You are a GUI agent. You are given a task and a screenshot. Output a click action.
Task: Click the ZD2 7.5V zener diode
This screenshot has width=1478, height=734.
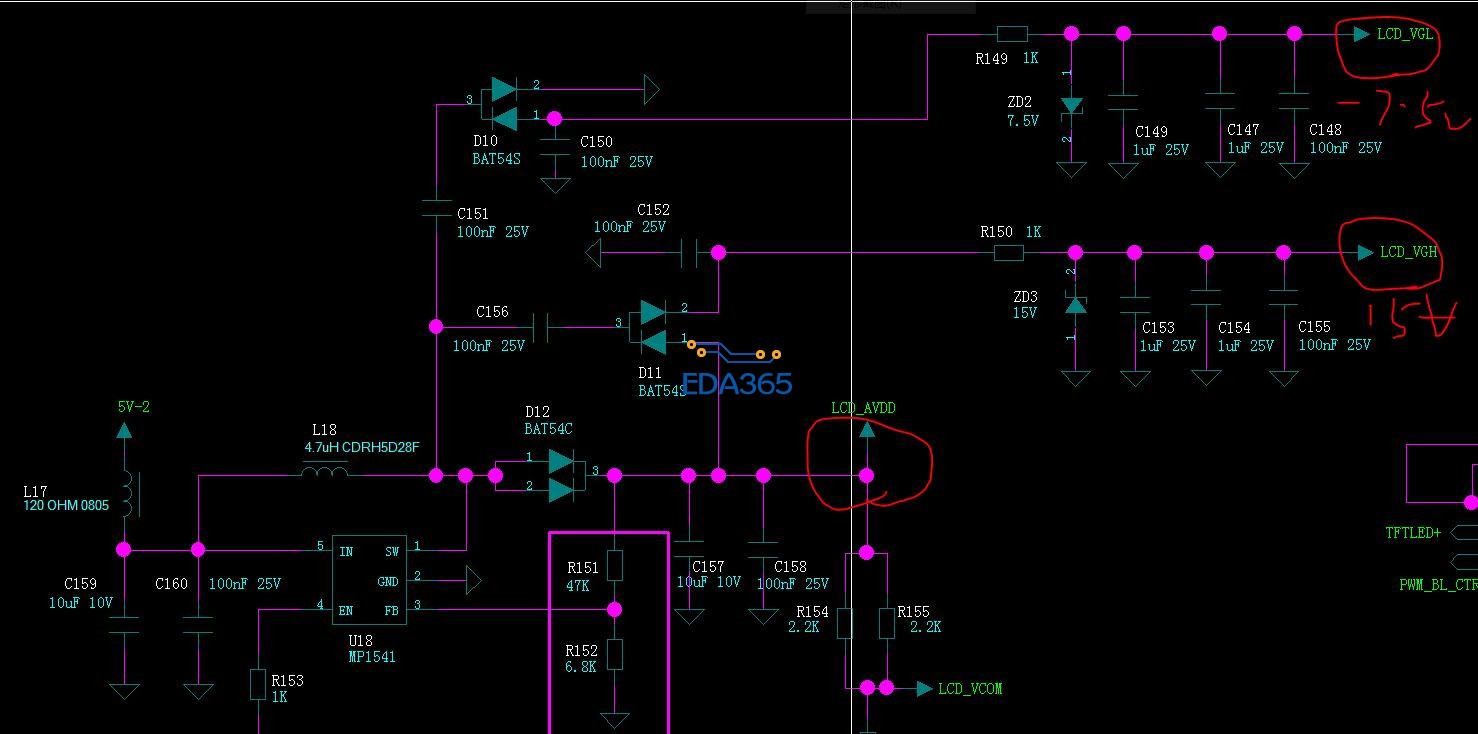[1071, 104]
